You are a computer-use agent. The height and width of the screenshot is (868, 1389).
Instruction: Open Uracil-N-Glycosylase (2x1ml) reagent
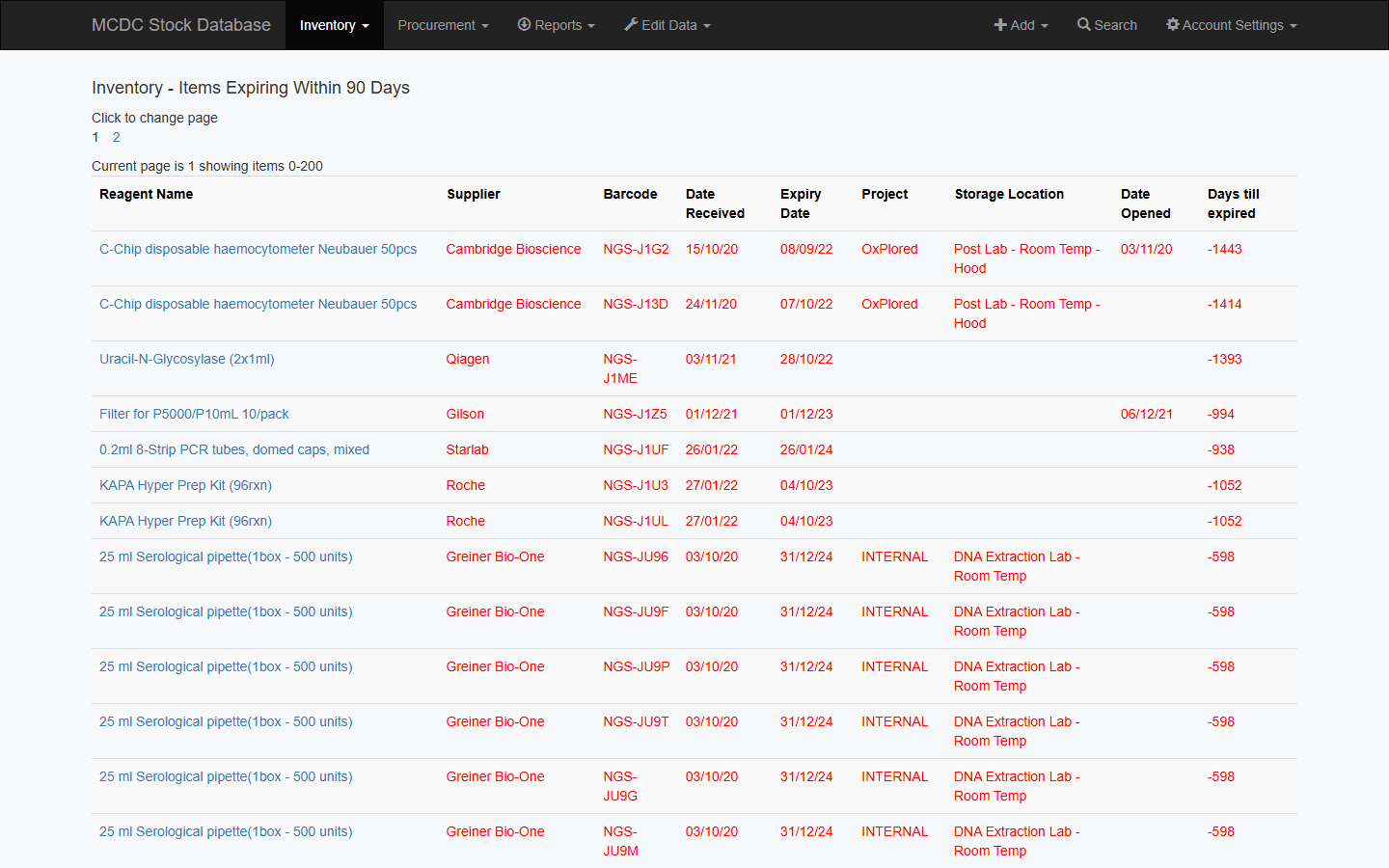coord(186,359)
